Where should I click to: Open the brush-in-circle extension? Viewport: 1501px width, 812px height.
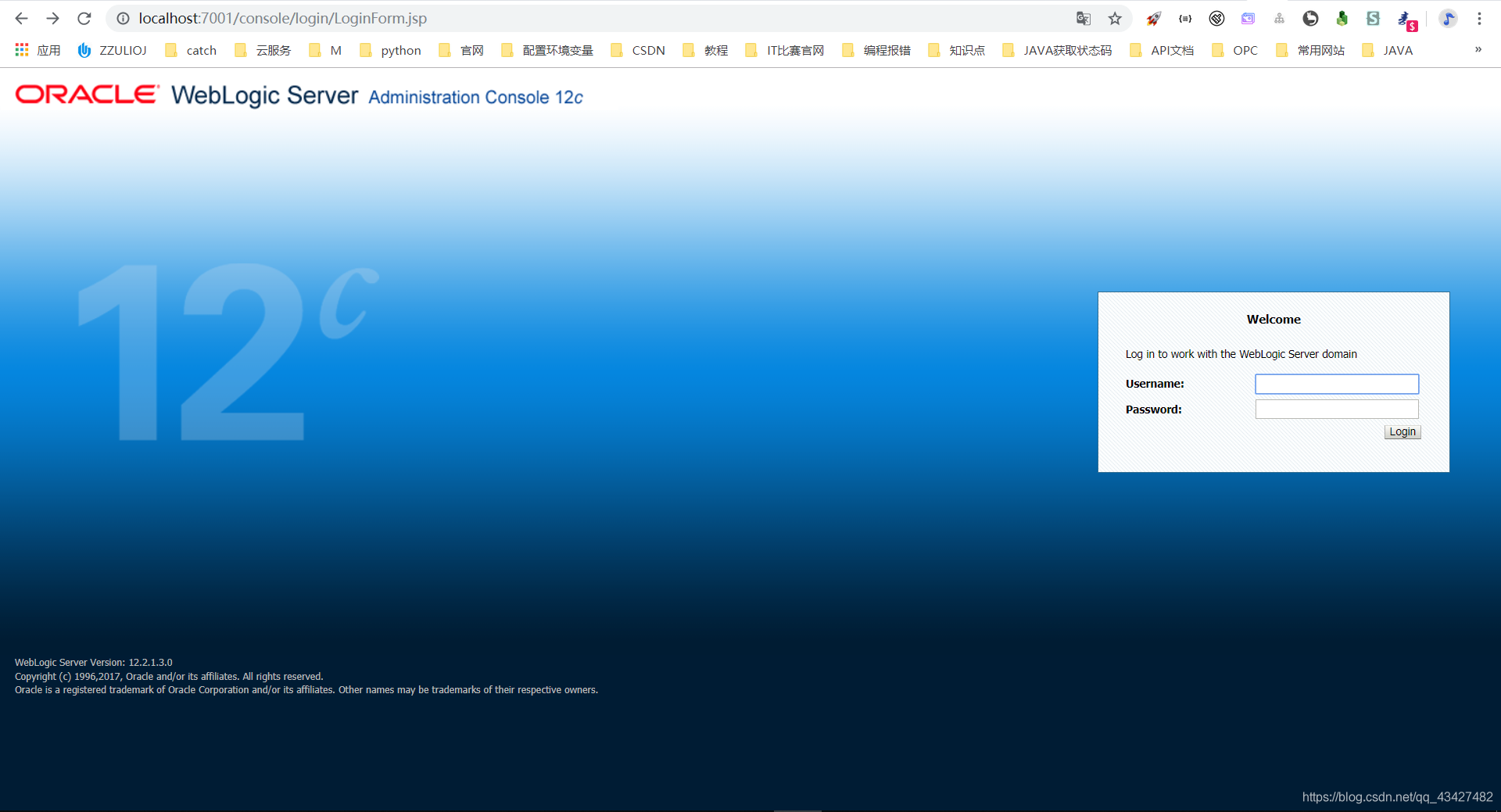(1216, 18)
